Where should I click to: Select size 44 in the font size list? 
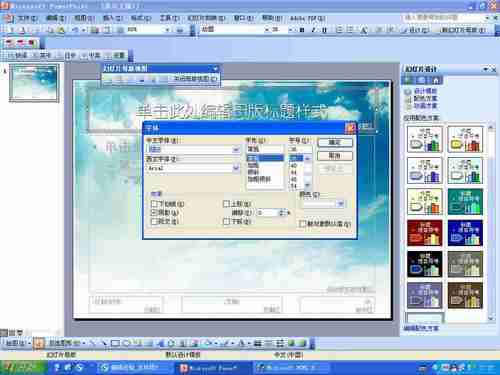coord(294,172)
